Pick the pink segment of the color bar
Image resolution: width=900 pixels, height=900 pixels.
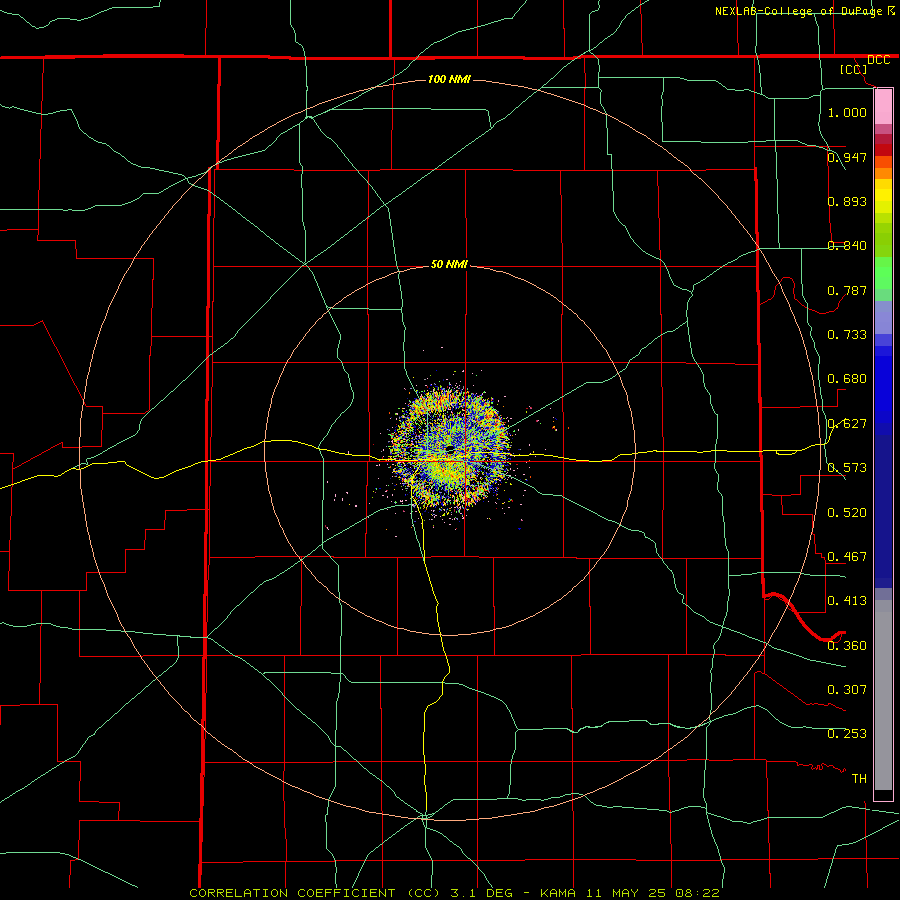coord(883,107)
